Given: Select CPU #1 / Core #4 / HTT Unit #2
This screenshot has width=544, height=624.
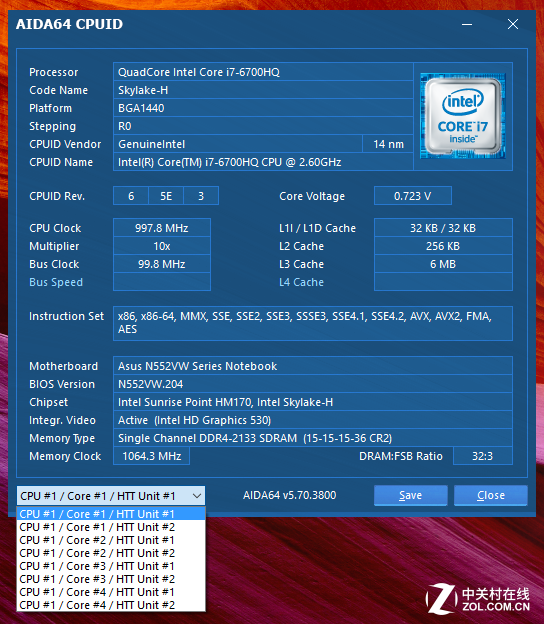Looking at the screenshot, I should pyautogui.click(x=111, y=605).
